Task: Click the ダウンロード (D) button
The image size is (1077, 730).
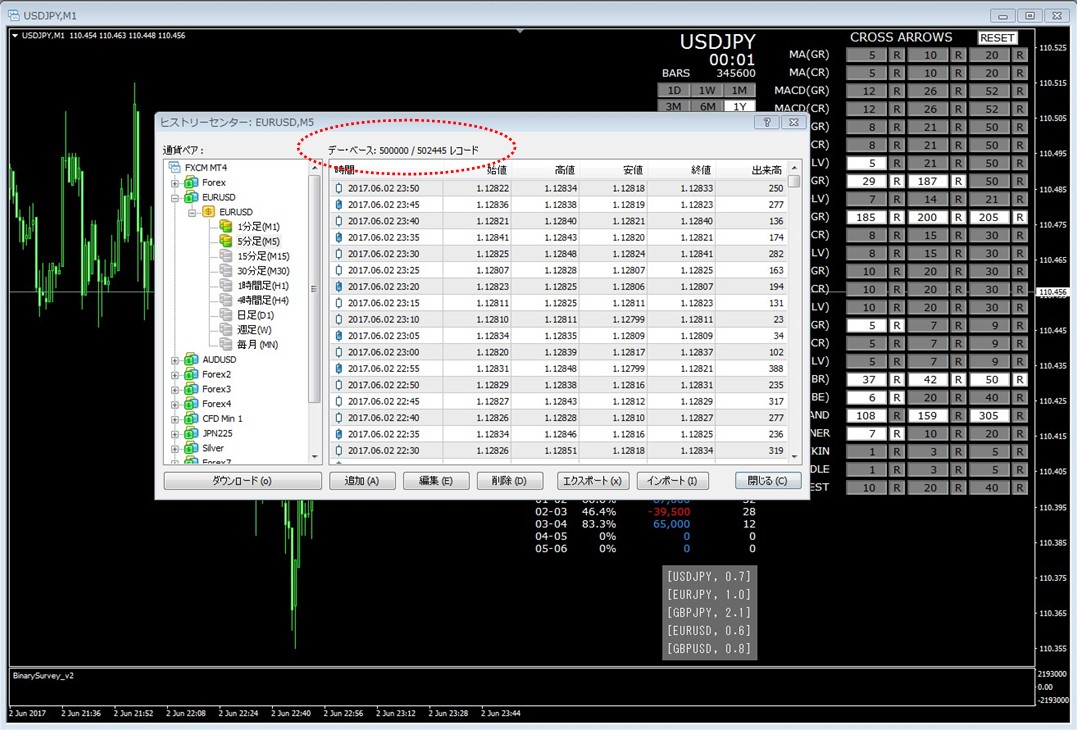Action: coord(242,481)
